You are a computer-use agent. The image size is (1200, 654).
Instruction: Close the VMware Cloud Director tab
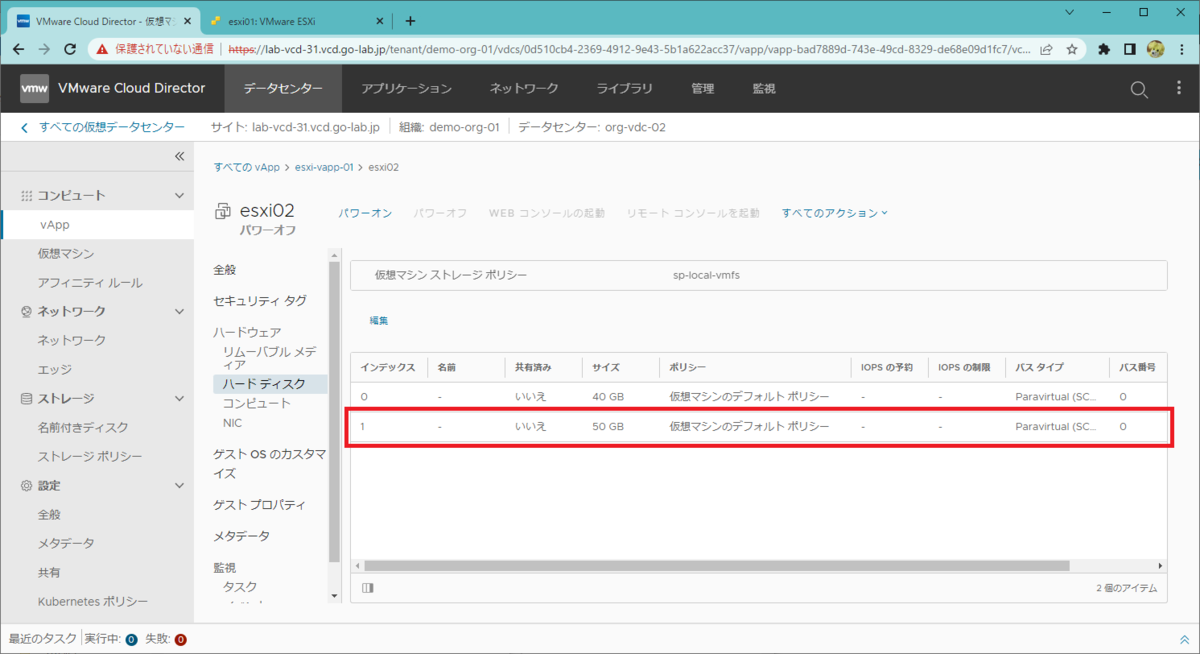186,20
